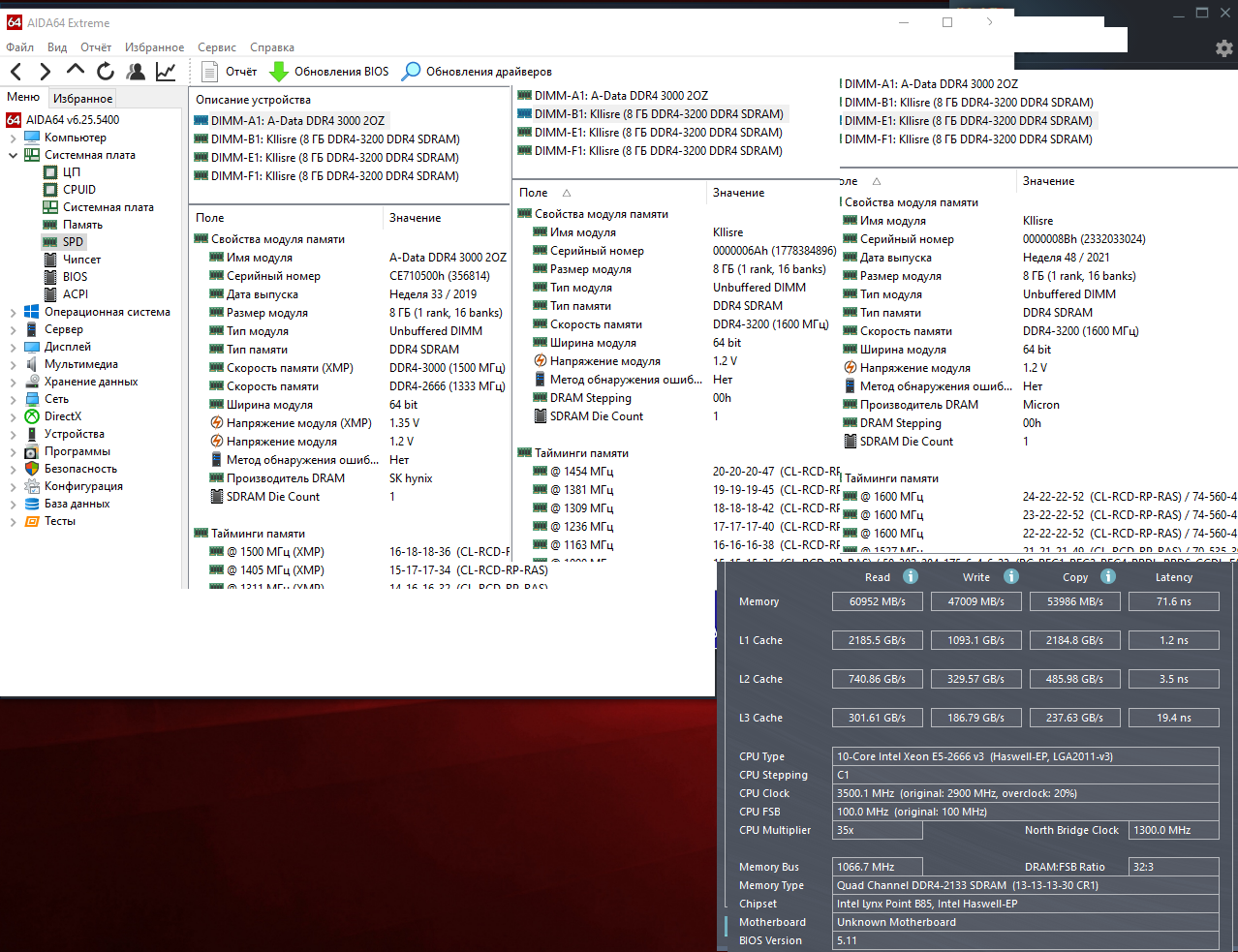Image resolution: width=1238 pixels, height=952 pixels.
Task: Select the Чипсет tree item
Action: point(73,260)
